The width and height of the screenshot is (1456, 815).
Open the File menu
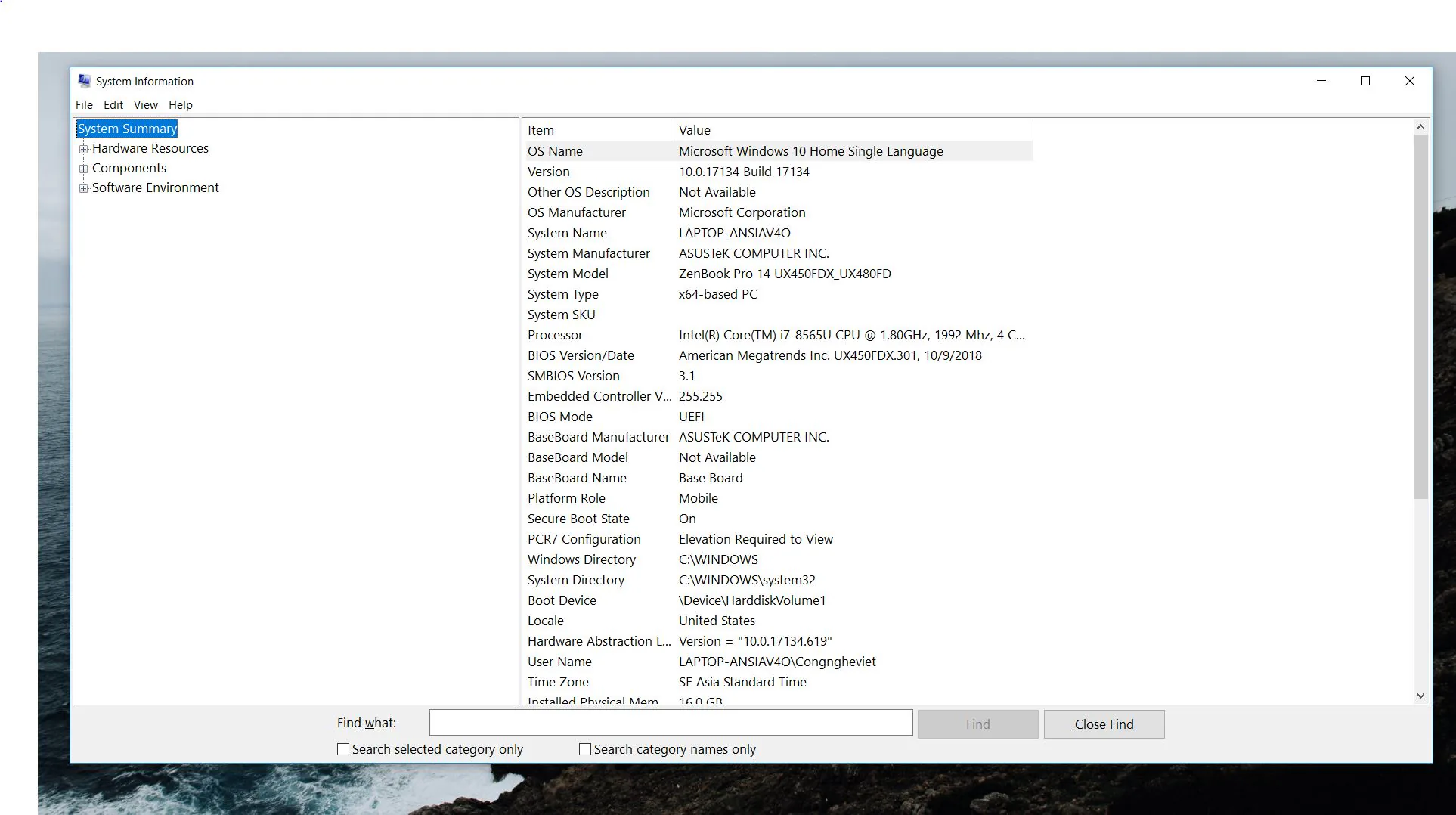pyautogui.click(x=84, y=105)
